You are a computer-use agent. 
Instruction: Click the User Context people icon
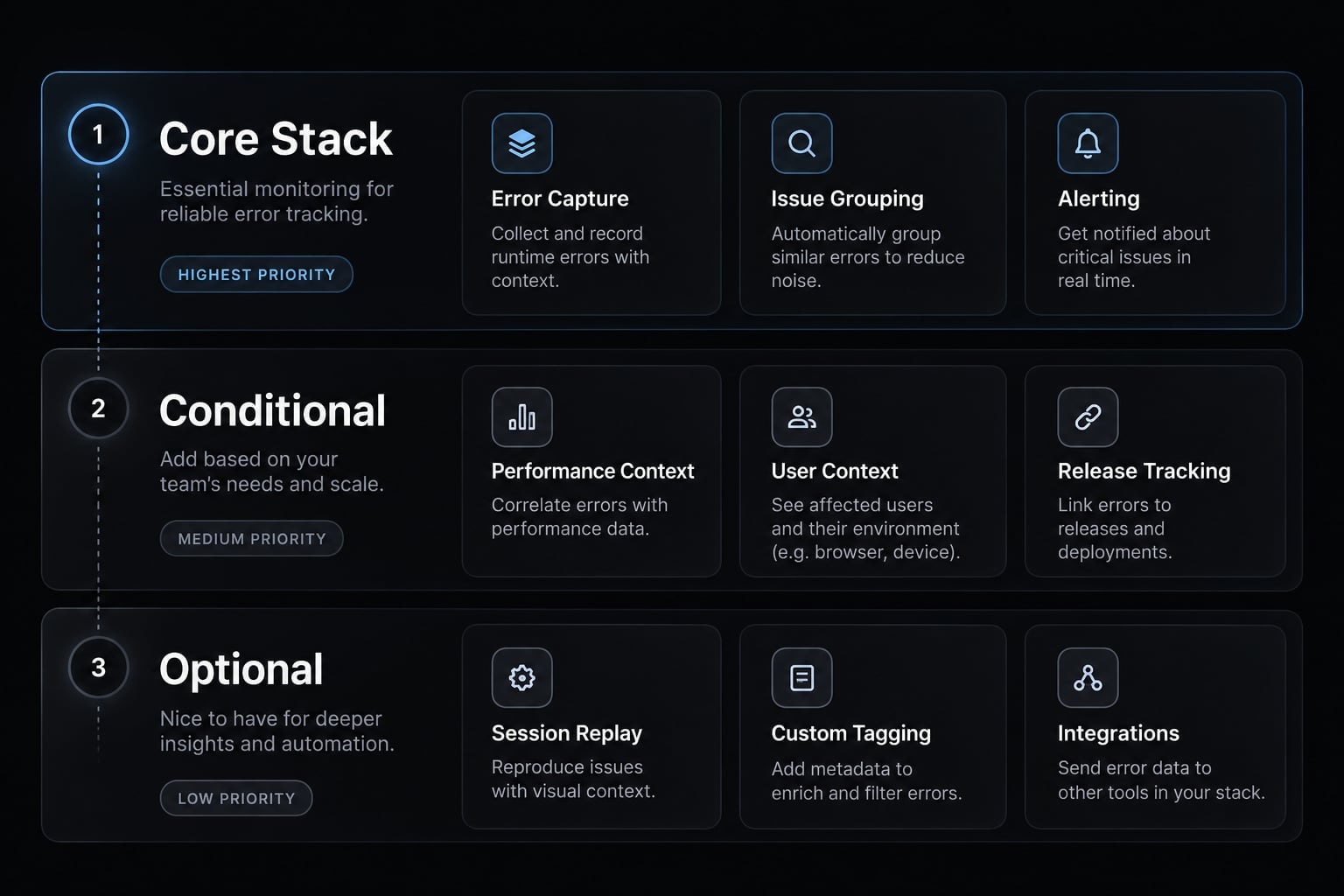[801, 416]
